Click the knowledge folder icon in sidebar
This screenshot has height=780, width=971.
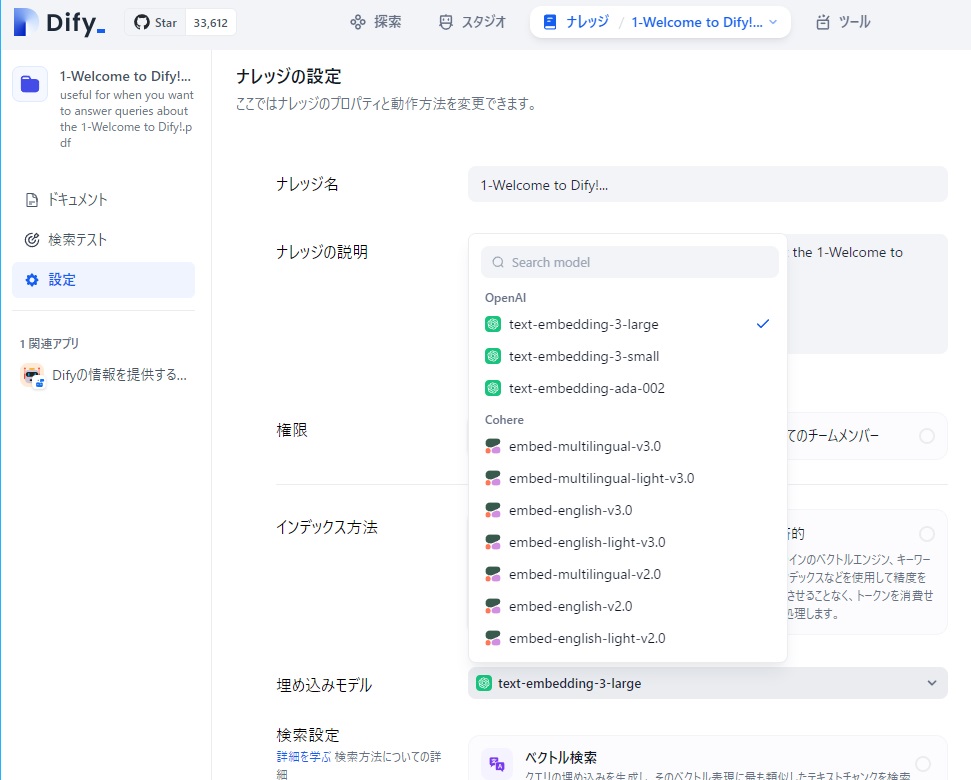click(30, 84)
